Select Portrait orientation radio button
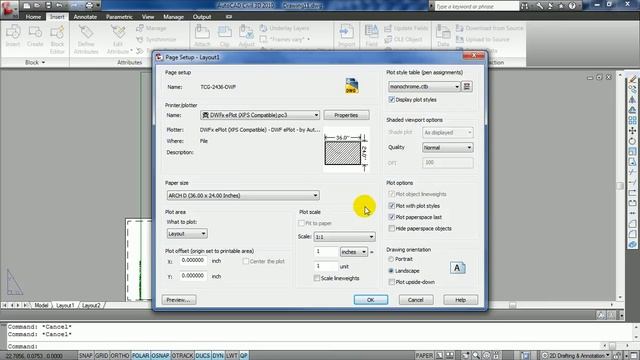 391,259
